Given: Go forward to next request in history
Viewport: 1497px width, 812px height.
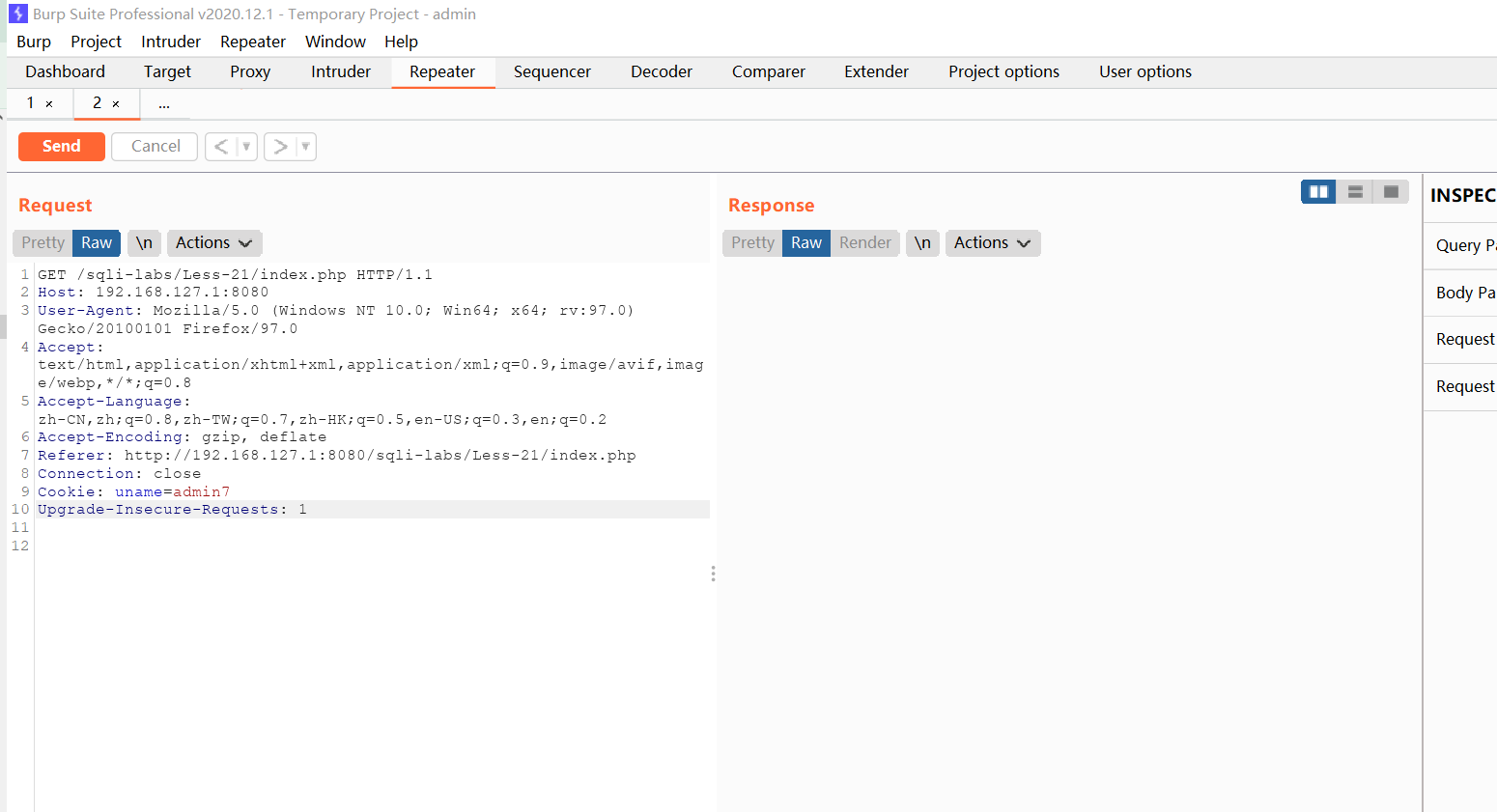Looking at the screenshot, I should click(280, 147).
